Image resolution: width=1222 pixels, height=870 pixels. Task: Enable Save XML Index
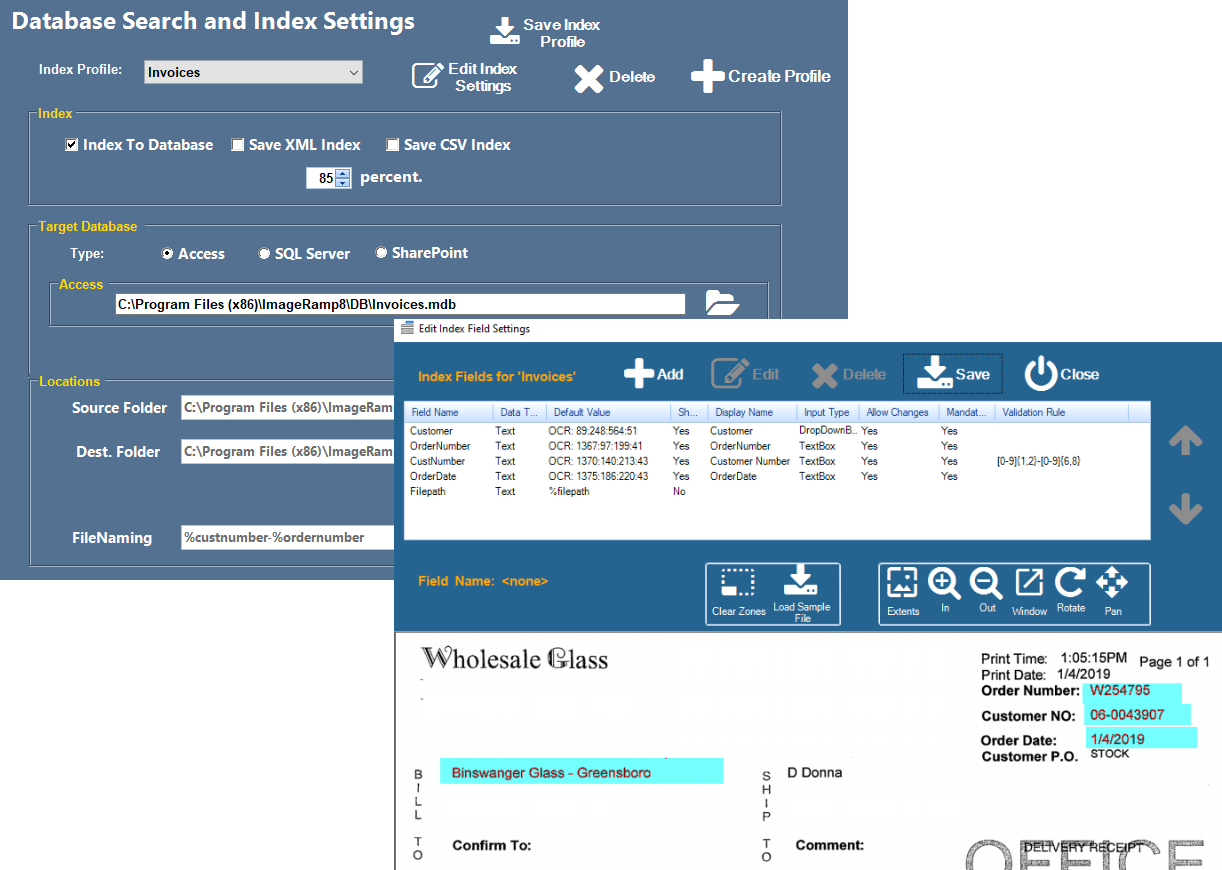pyautogui.click(x=238, y=145)
